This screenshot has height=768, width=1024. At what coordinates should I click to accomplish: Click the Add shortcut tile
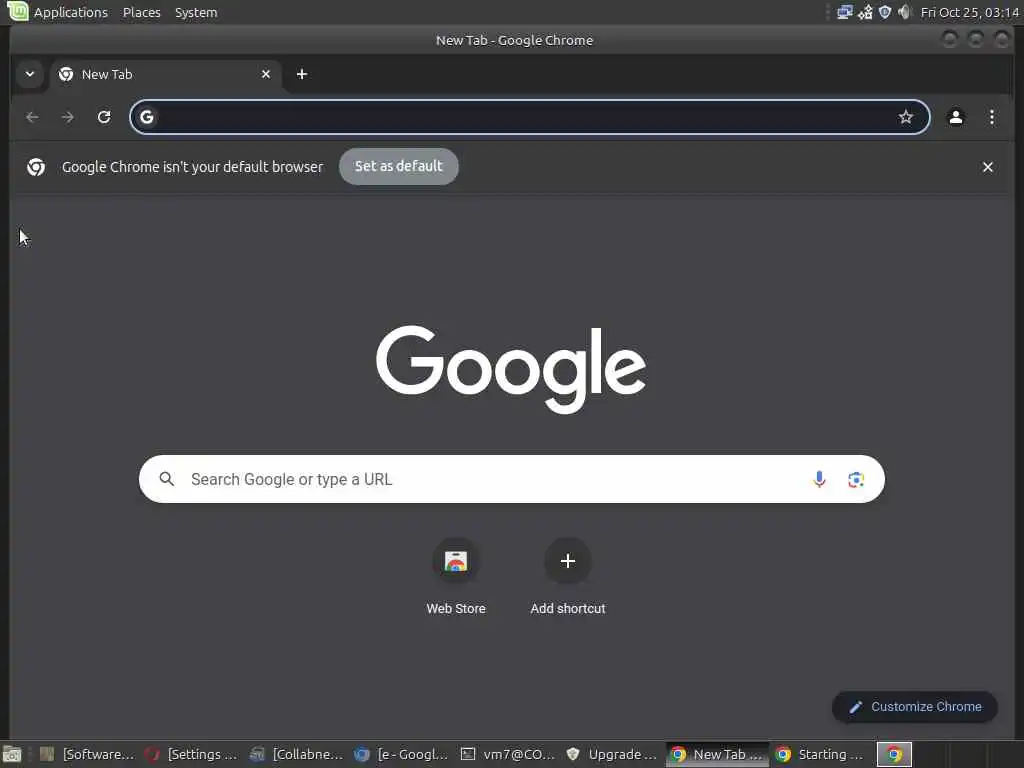point(568,577)
